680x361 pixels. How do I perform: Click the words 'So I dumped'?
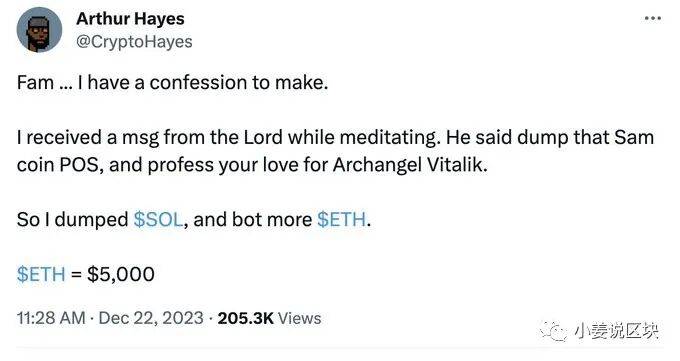(x=72, y=219)
